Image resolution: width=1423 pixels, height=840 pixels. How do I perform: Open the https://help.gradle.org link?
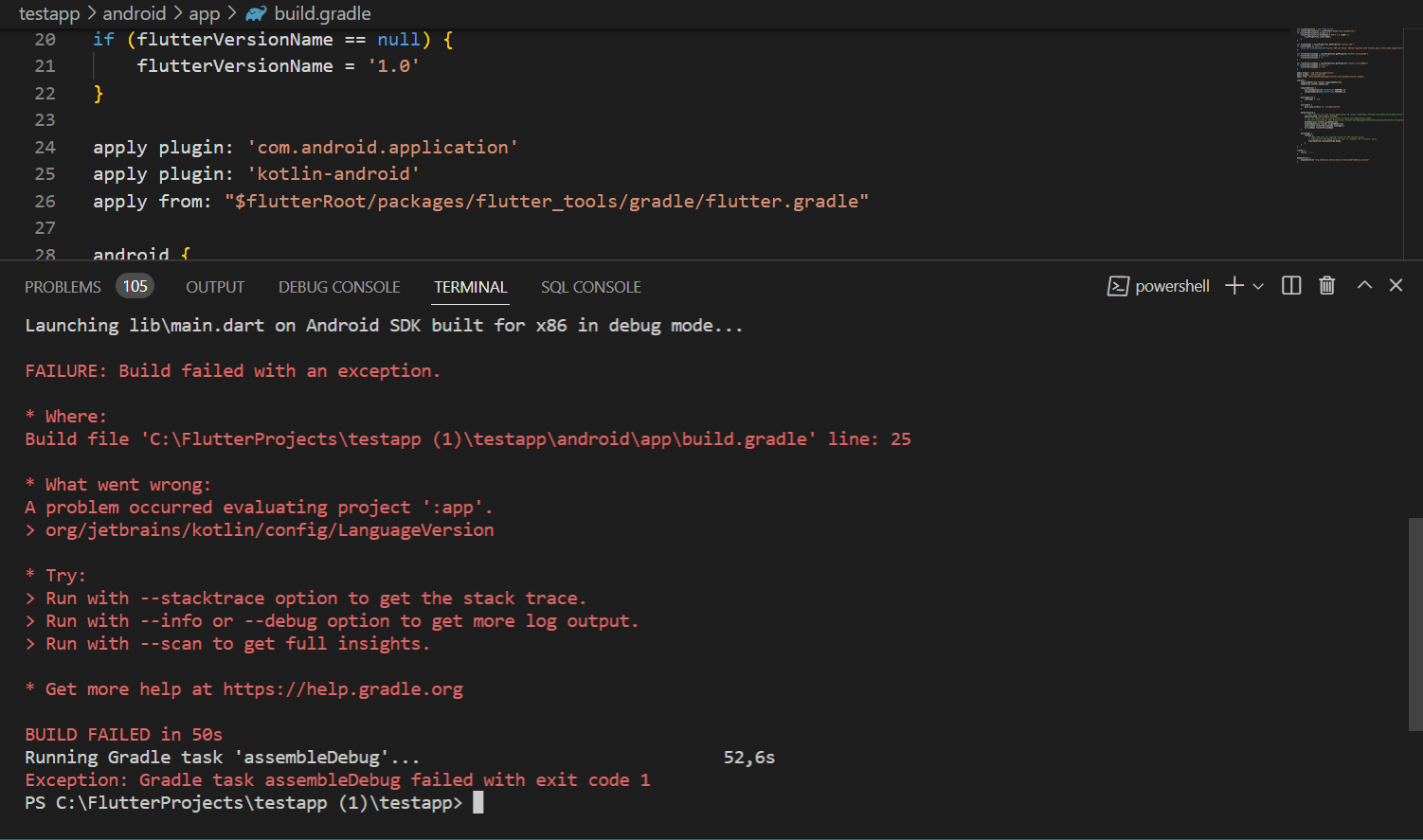pyautogui.click(x=343, y=688)
